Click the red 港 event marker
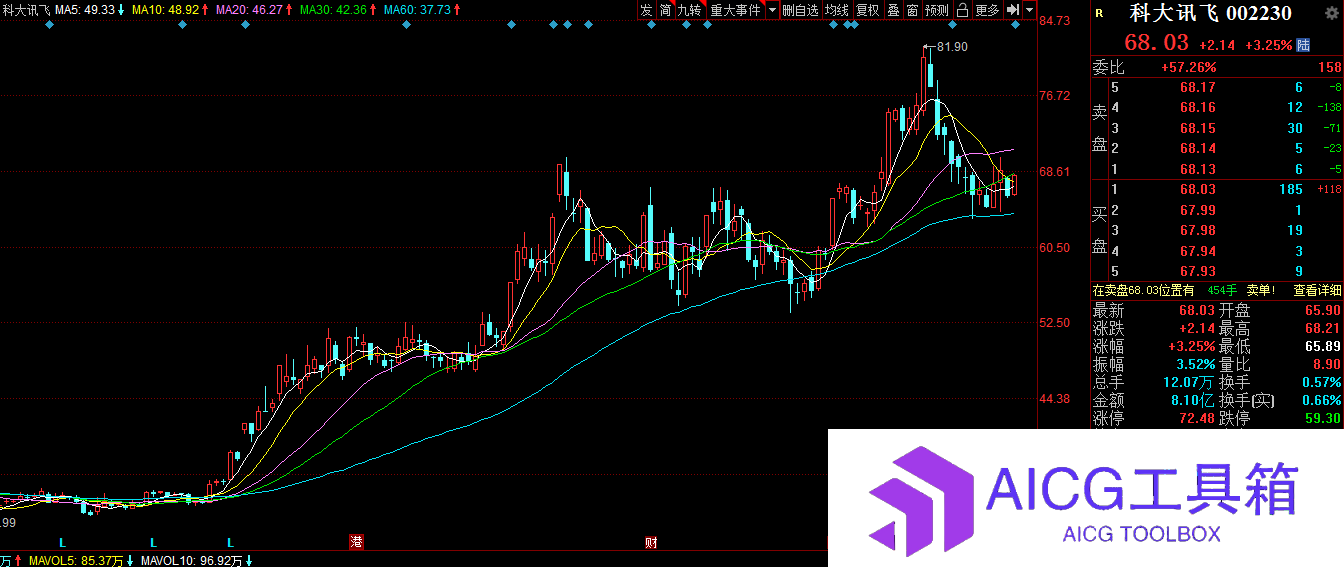This screenshot has width=1344, height=567. click(x=357, y=542)
